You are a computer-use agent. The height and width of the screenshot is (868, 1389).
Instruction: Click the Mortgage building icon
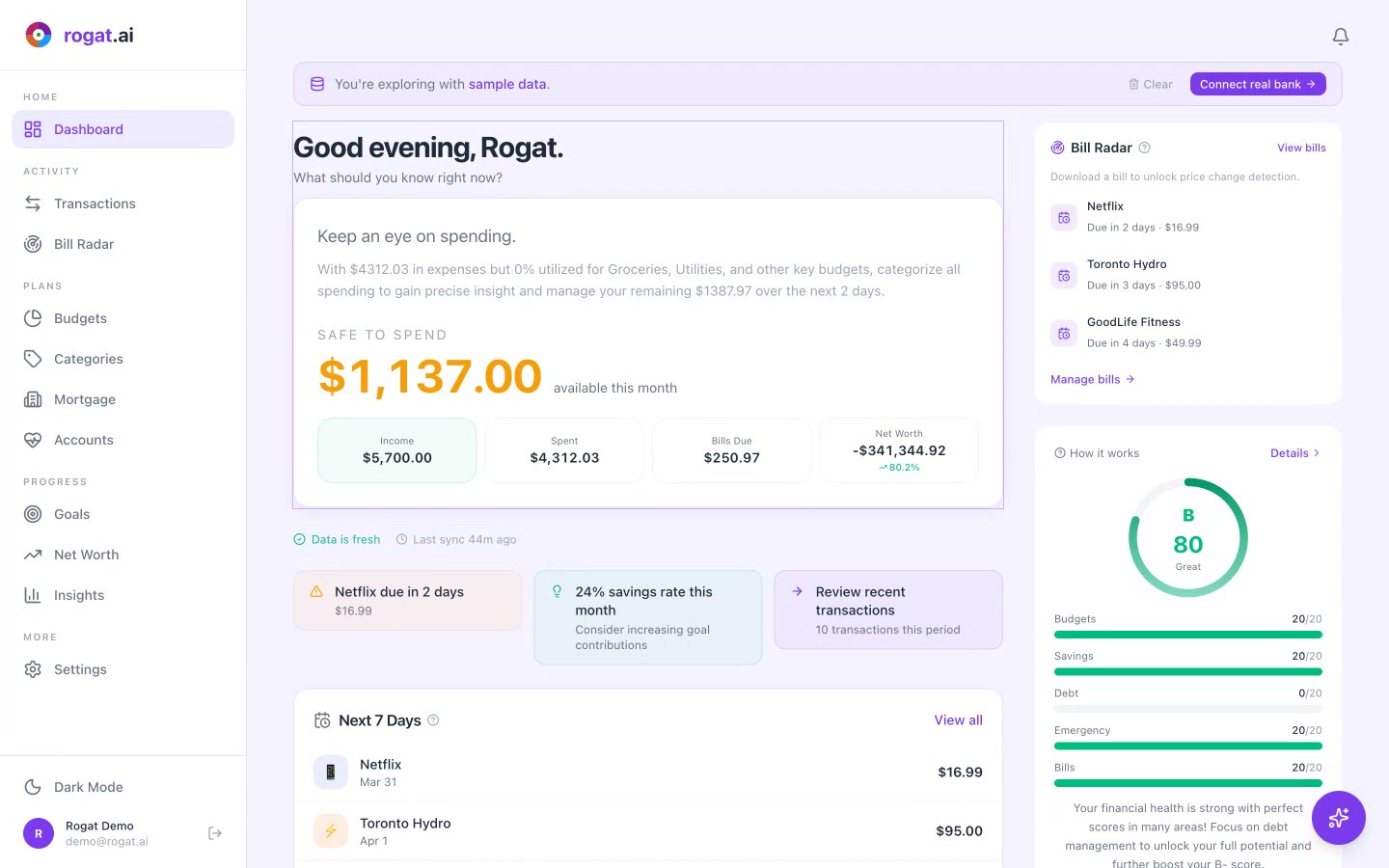click(x=33, y=399)
